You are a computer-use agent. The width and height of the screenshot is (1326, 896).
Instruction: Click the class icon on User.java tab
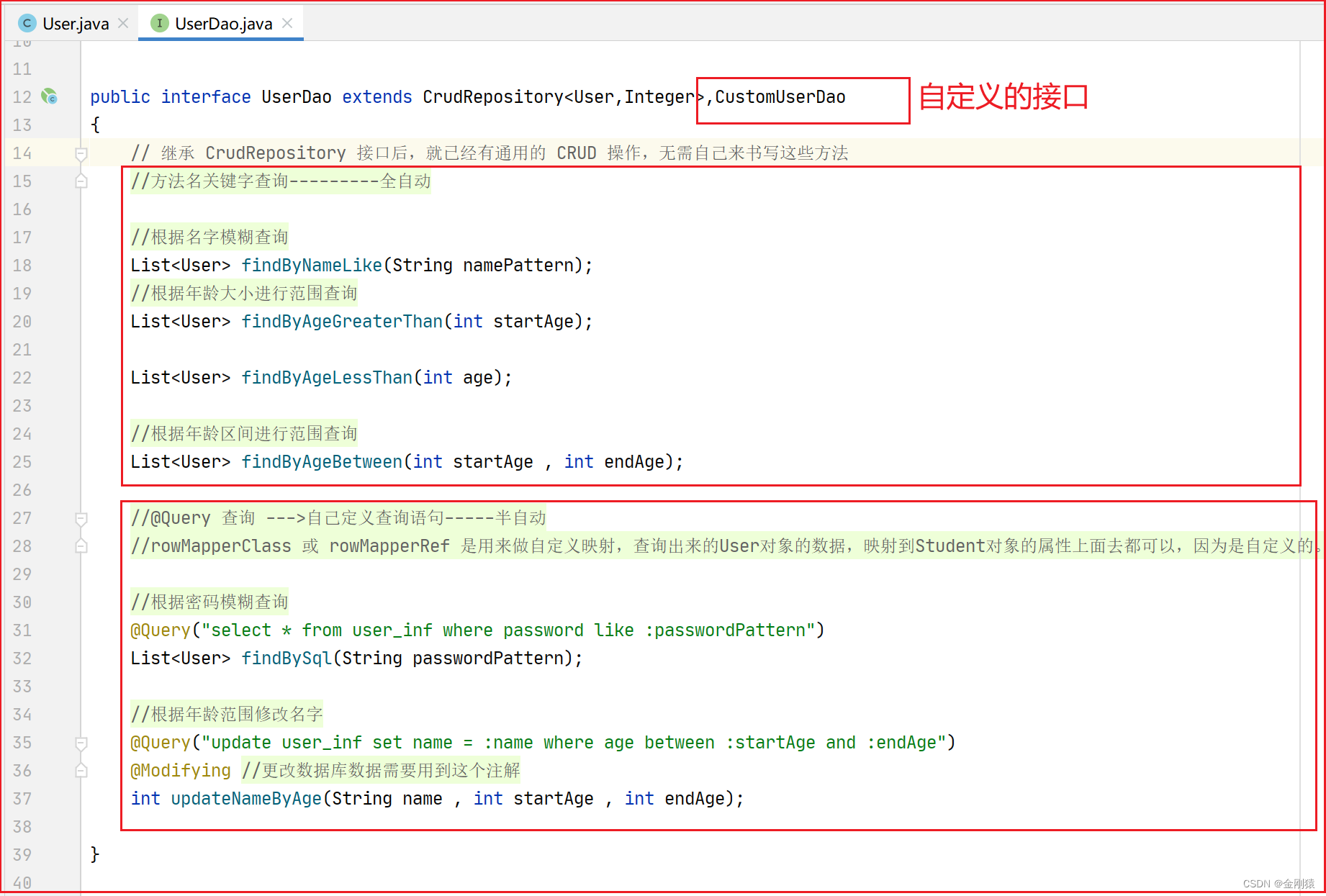[x=27, y=23]
